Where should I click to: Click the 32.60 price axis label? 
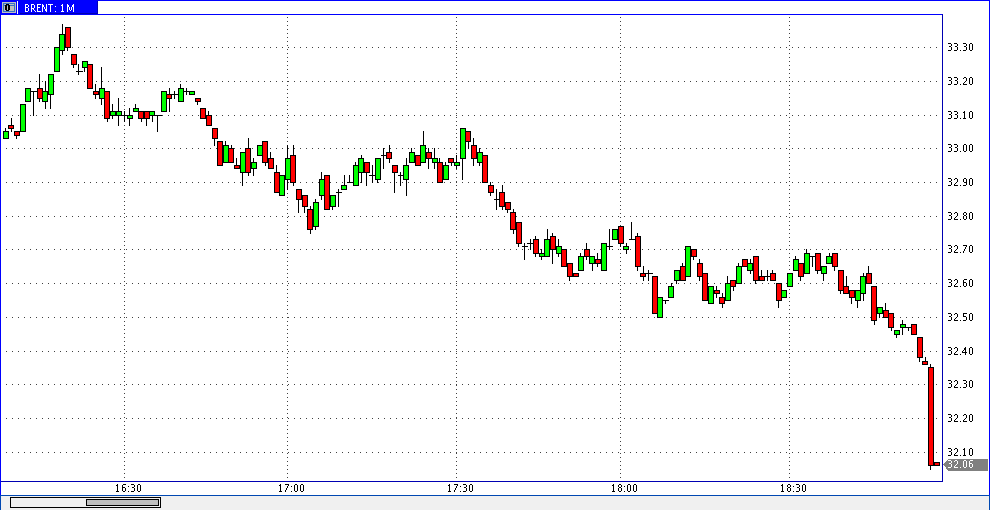tap(960, 283)
